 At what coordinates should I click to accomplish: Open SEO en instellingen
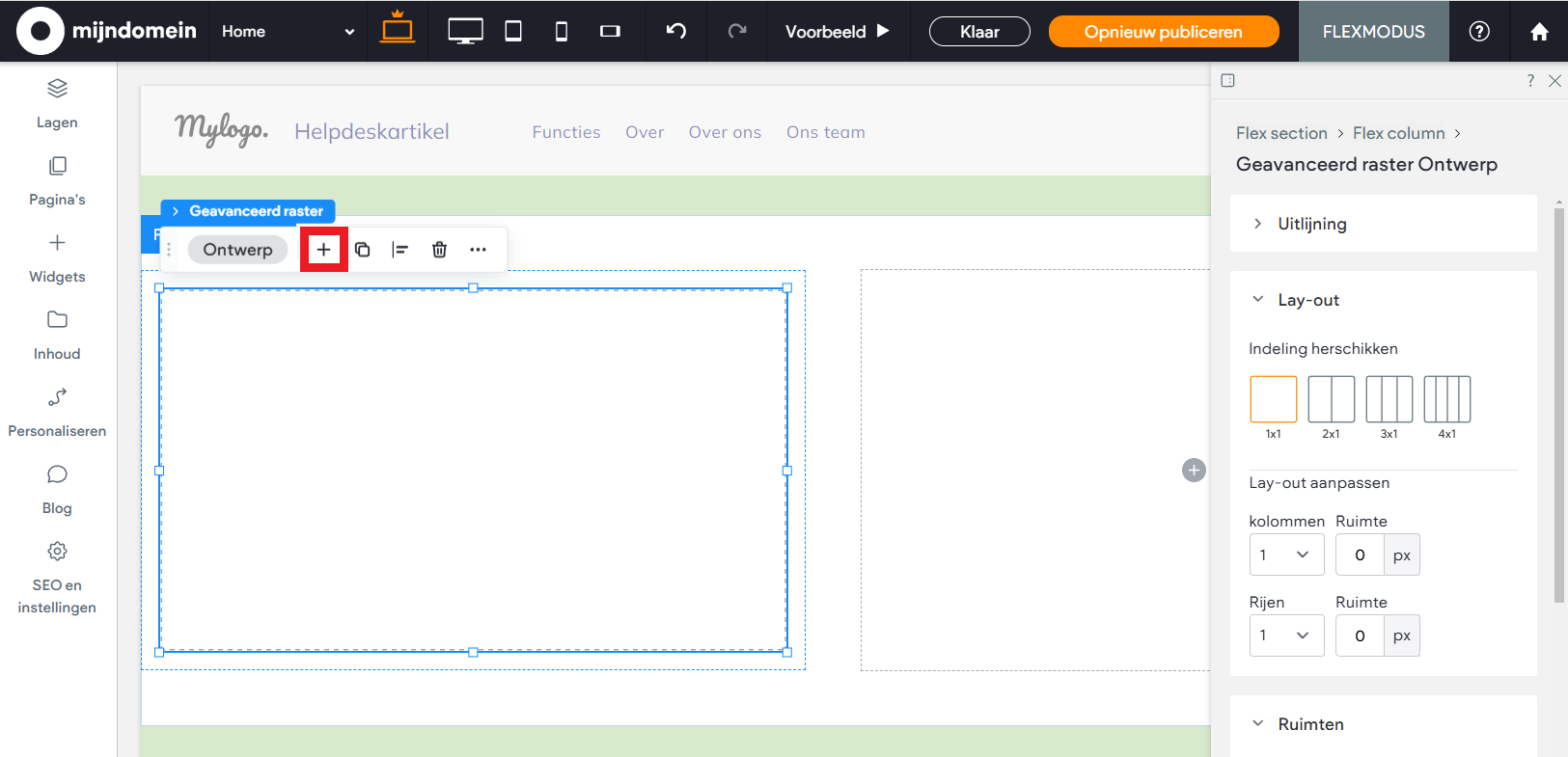click(x=57, y=578)
